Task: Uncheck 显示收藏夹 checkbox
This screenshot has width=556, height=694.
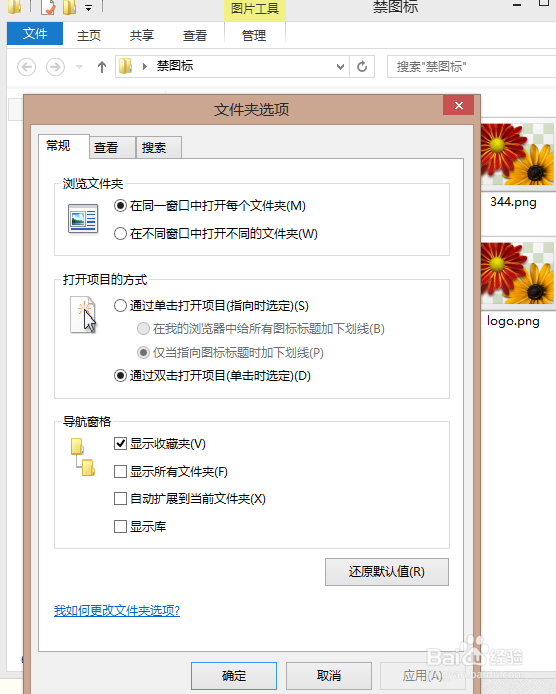Action: click(x=120, y=443)
